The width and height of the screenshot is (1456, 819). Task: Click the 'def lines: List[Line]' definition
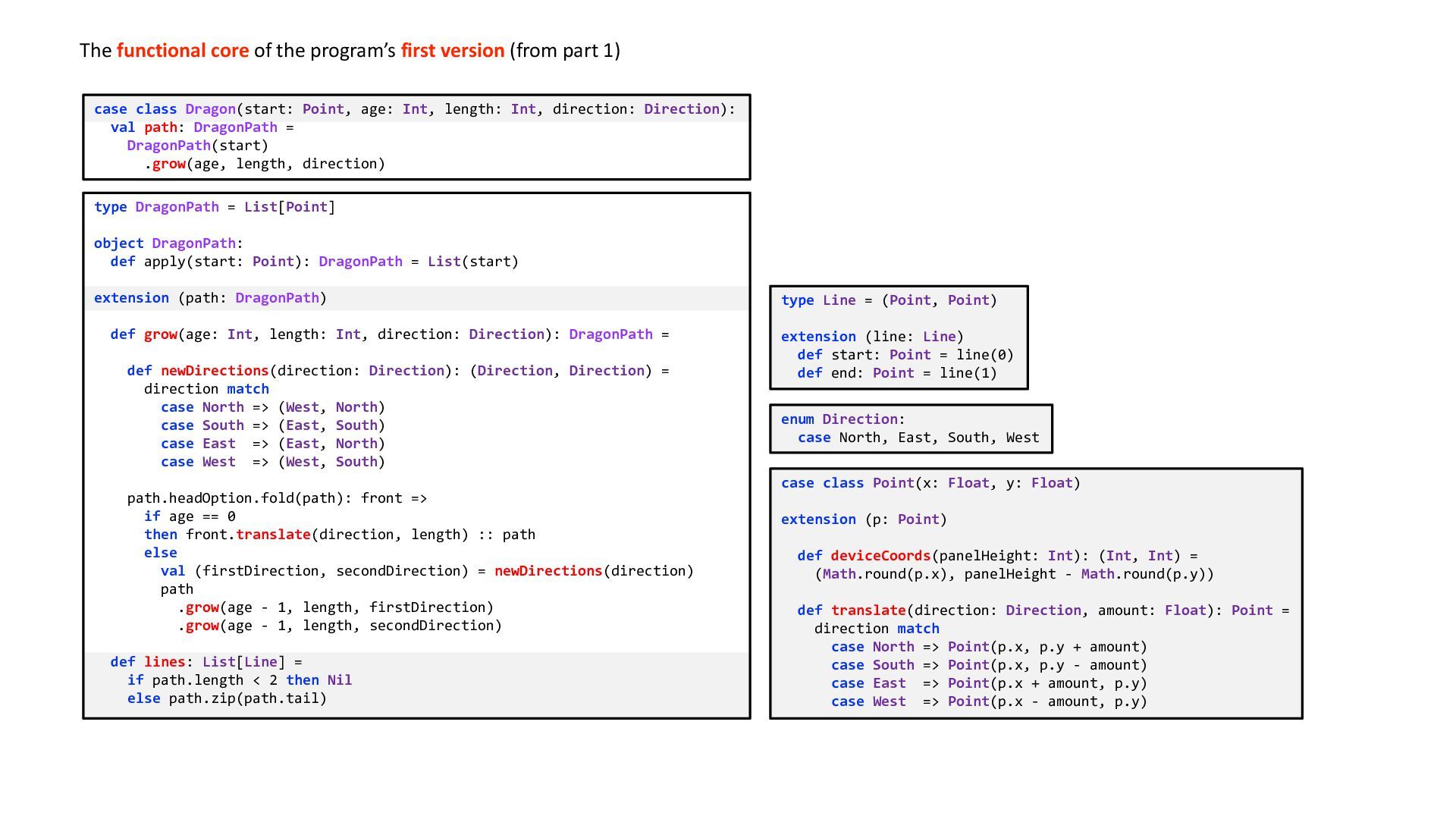point(206,662)
